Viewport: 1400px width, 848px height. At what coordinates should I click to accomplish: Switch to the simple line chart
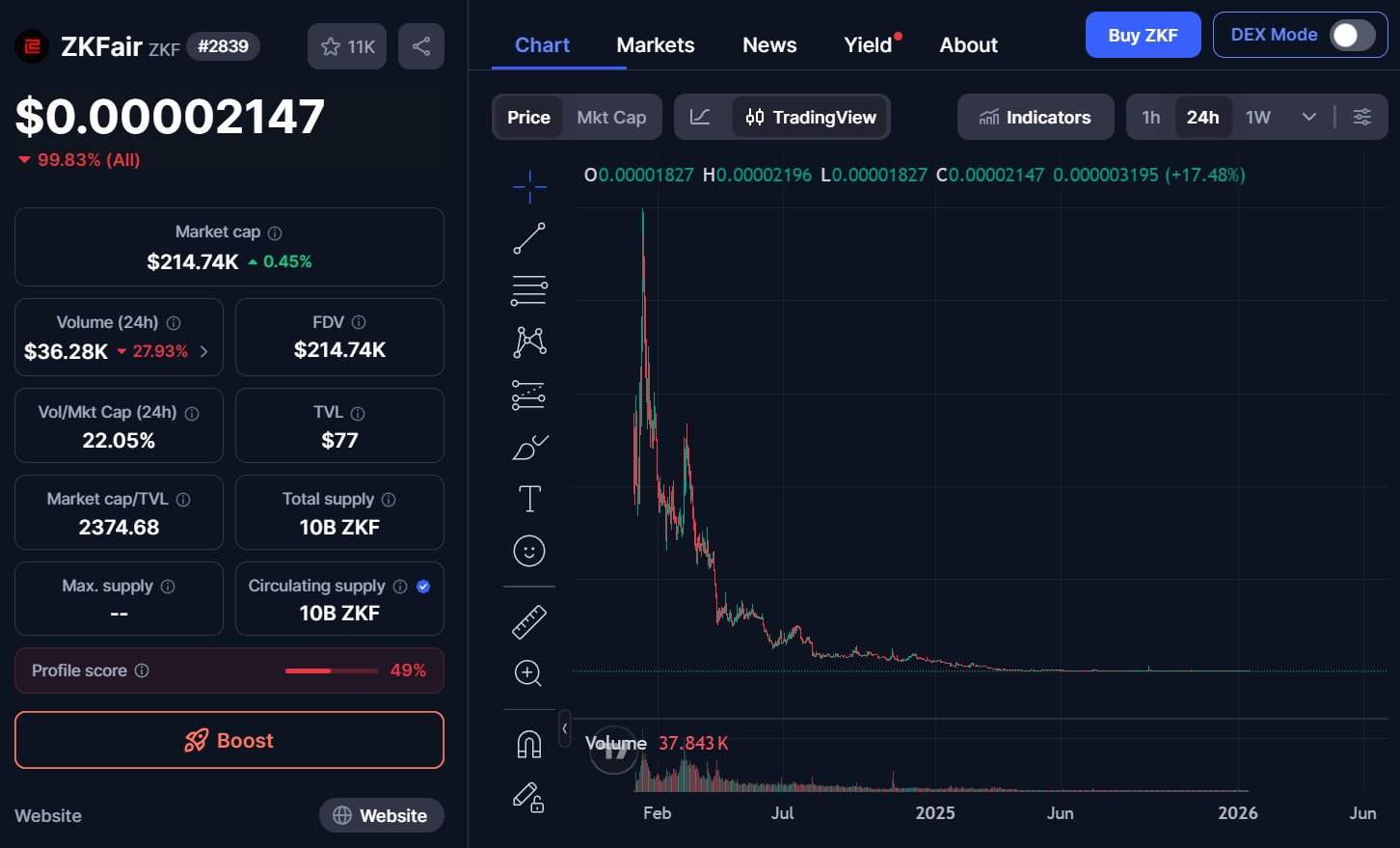point(701,117)
